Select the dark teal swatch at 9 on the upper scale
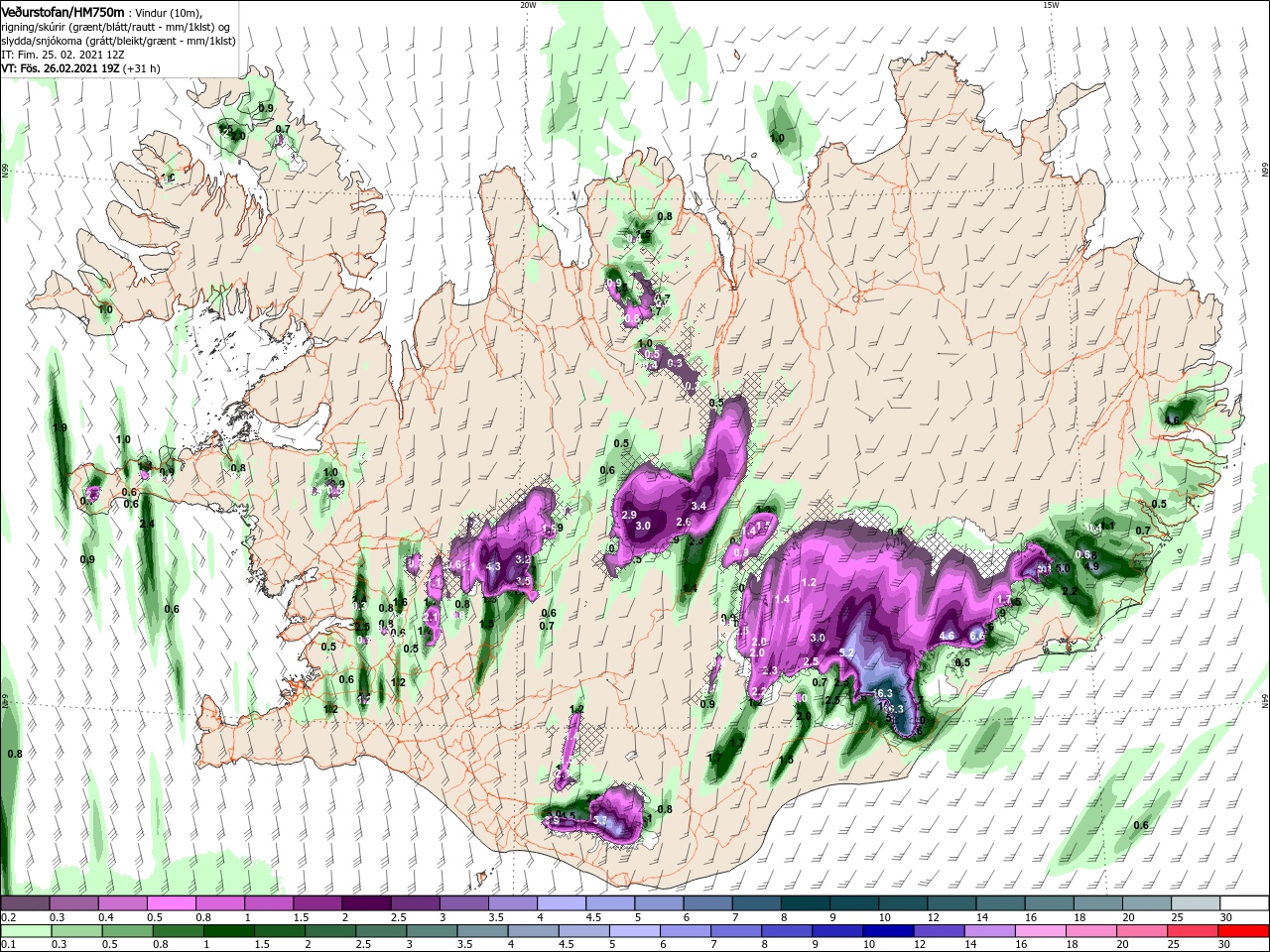Viewport: 1270px width, 952px height. pyautogui.click(x=854, y=903)
